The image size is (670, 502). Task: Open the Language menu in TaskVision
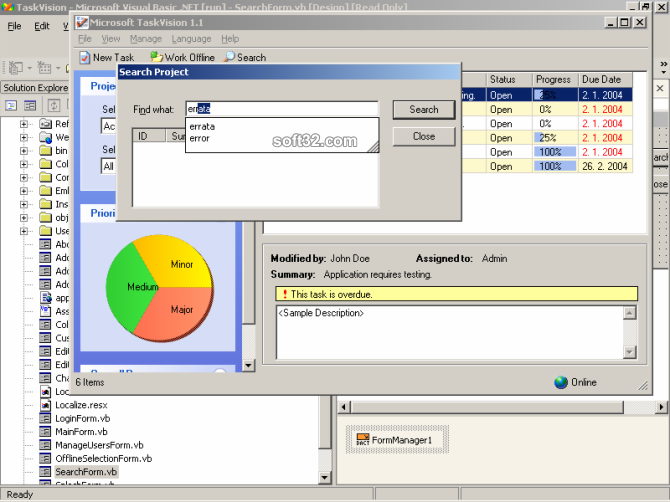[191, 39]
